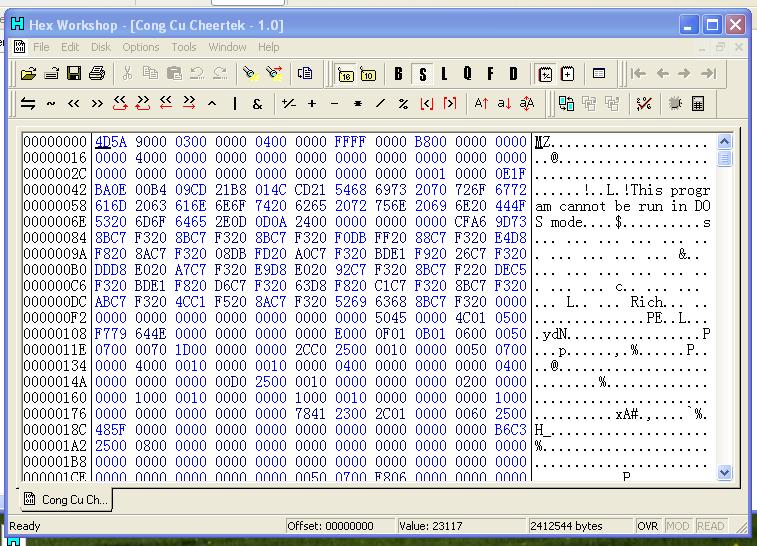Click the change sign +/- icon

tap(289, 103)
